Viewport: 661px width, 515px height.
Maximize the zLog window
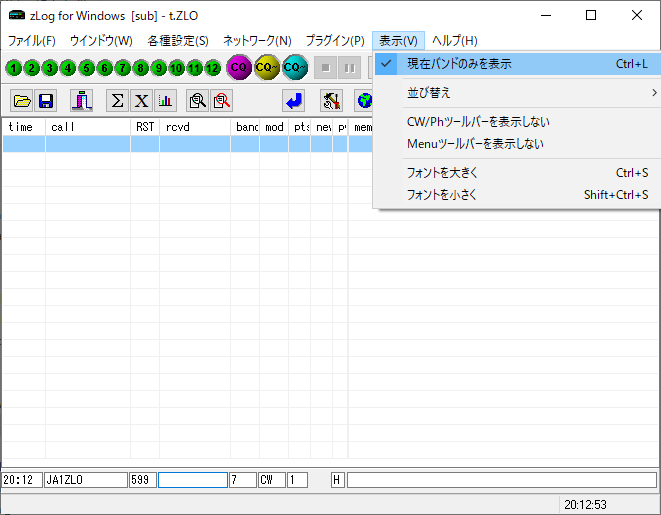click(x=591, y=16)
